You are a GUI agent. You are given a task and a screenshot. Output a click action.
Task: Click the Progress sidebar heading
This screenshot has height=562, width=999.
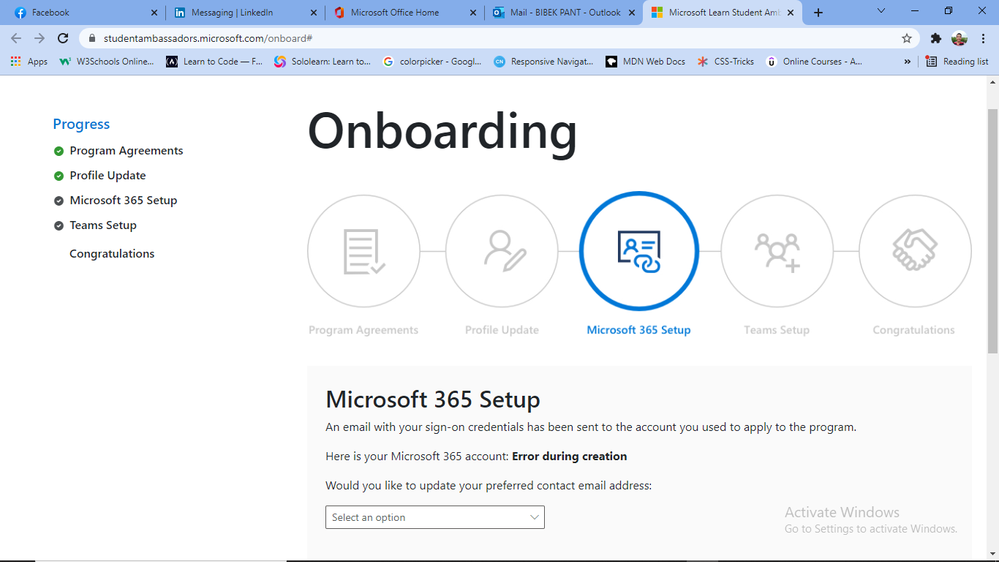tap(81, 124)
